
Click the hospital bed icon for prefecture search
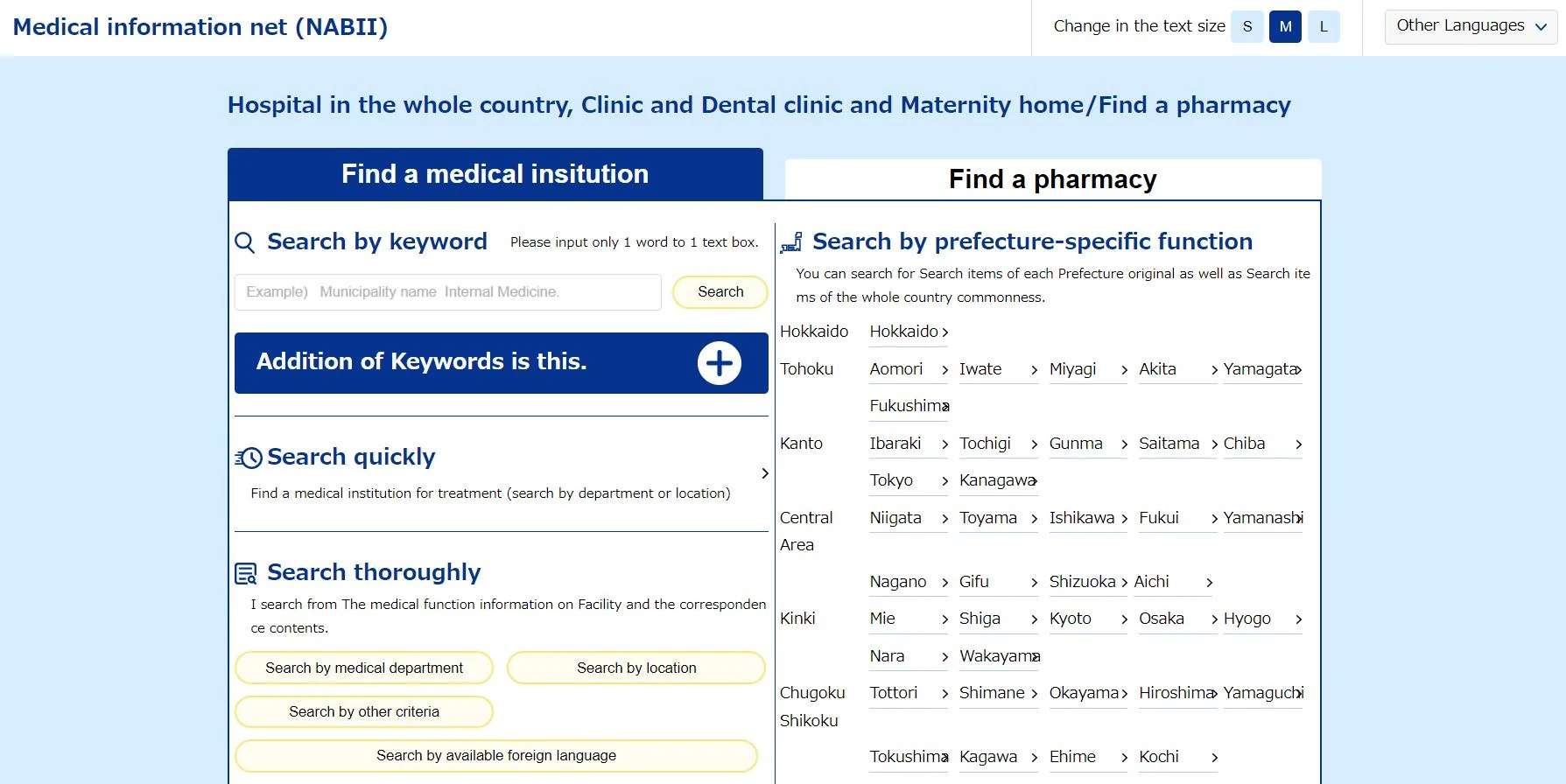(x=791, y=242)
